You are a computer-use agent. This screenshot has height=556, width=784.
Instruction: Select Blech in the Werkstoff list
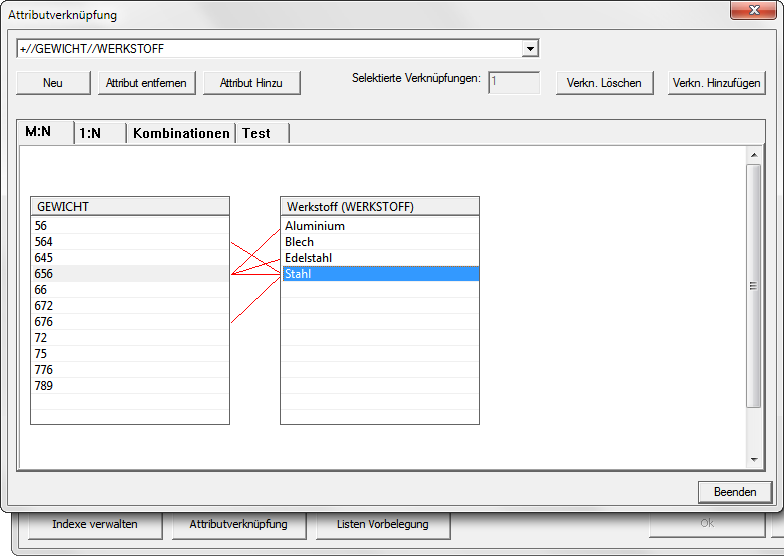[x=380, y=242]
